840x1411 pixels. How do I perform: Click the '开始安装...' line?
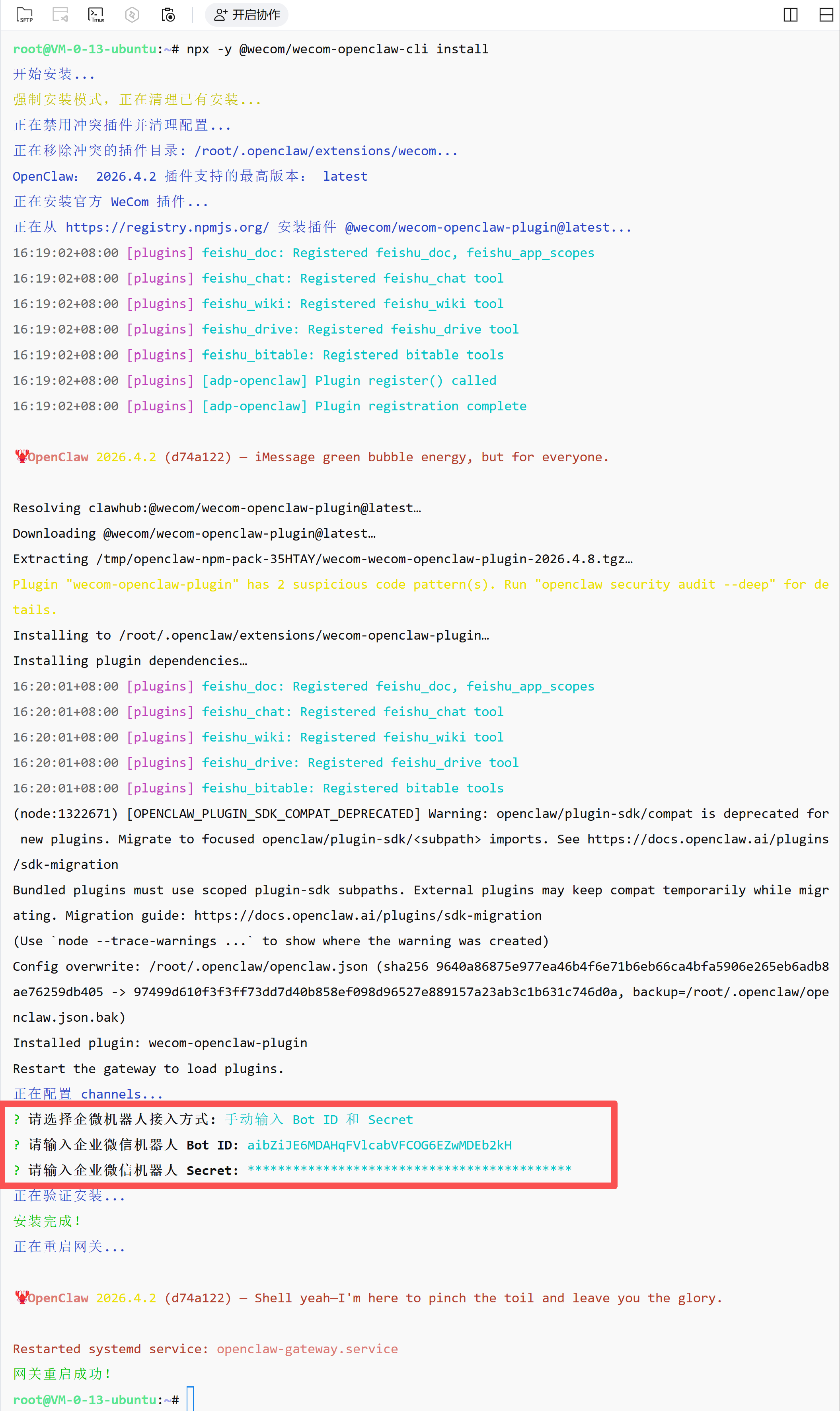click(x=54, y=74)
